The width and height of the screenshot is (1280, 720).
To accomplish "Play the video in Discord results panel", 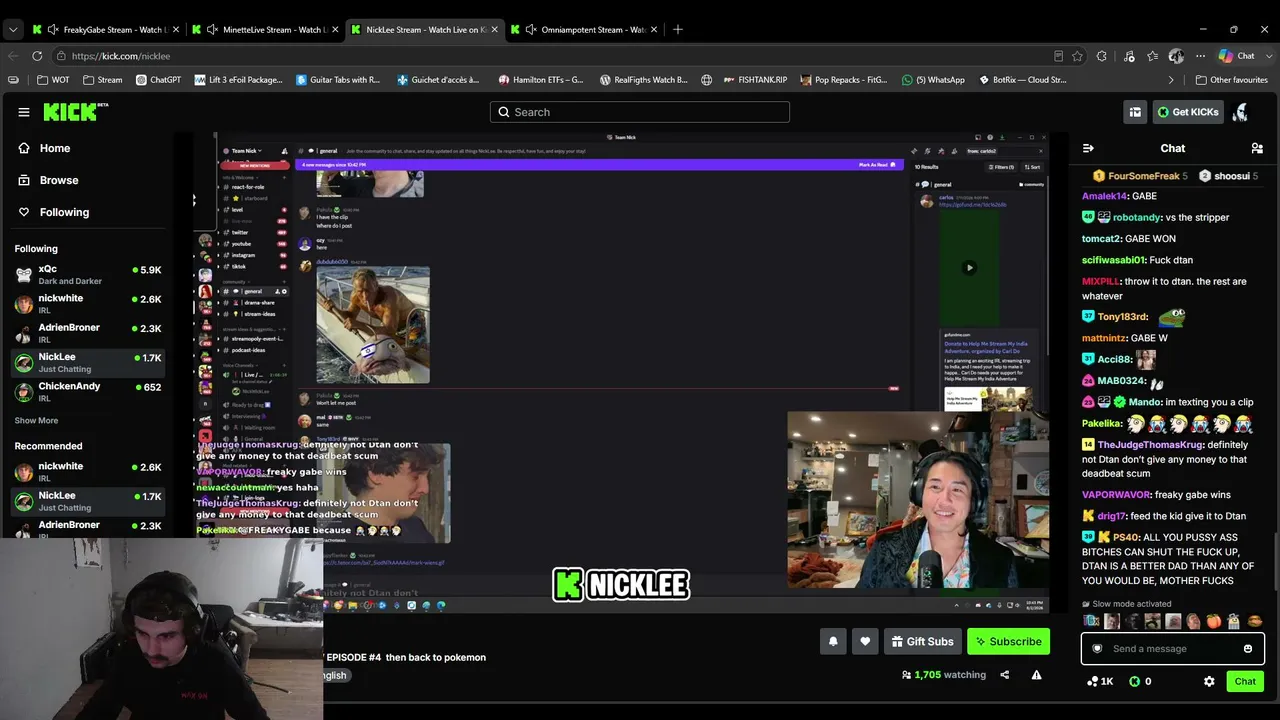I will (969, 268).
